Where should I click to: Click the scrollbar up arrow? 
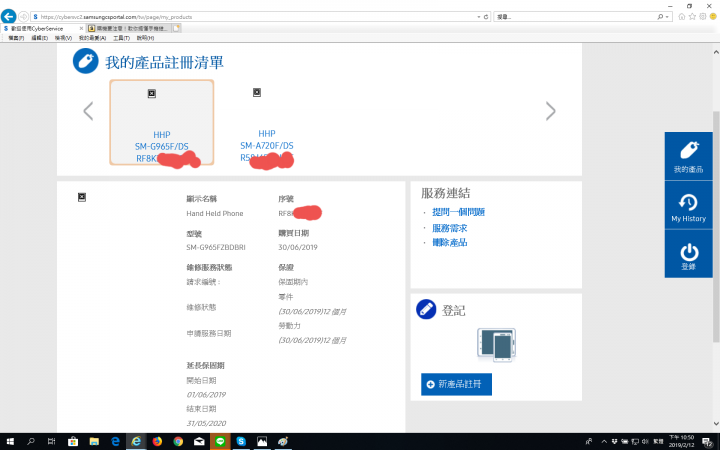716,52
